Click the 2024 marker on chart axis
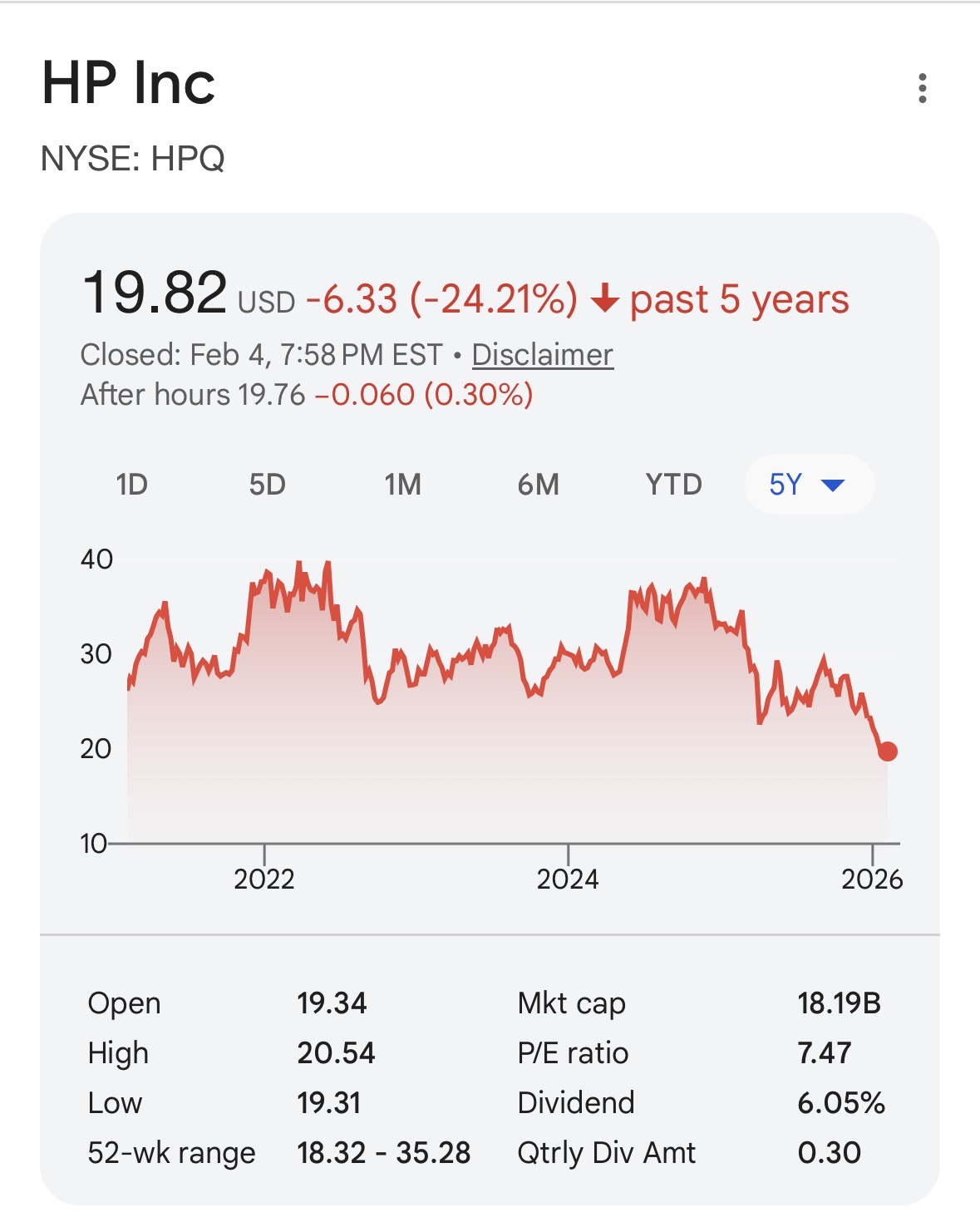 pos(568,879)
